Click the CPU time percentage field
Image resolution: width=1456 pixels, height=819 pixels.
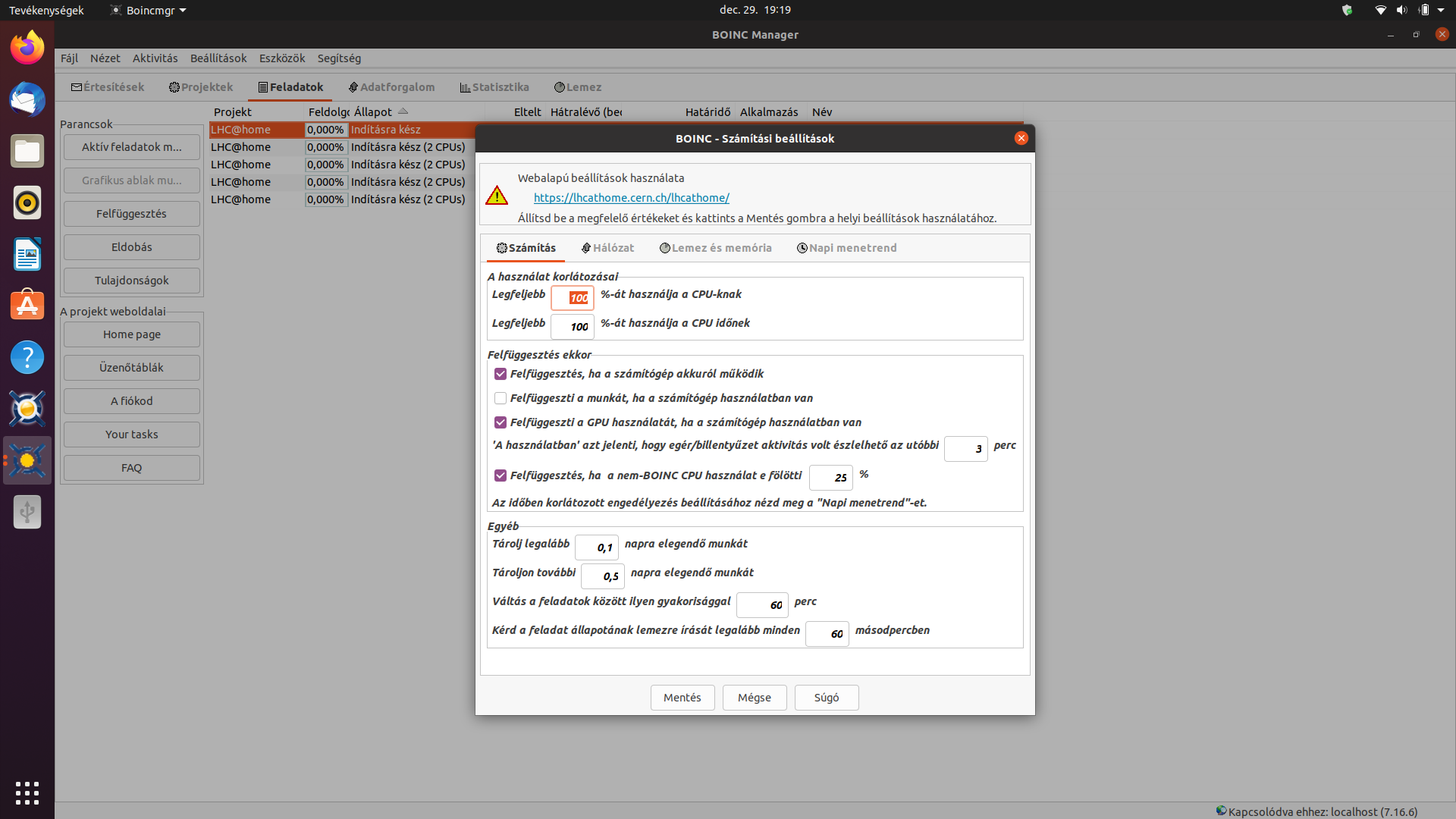pyautogui.click(x=573, y=327)
